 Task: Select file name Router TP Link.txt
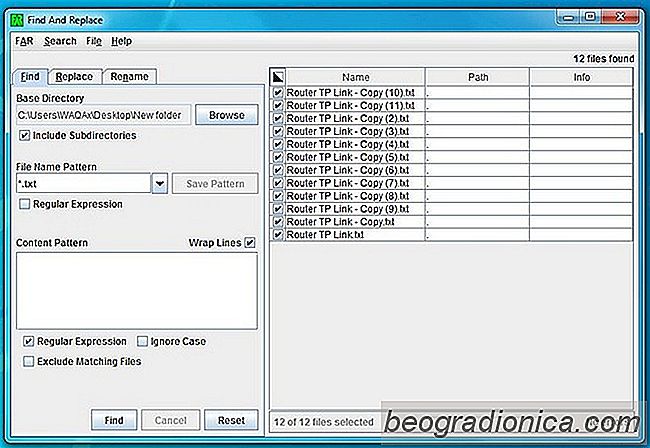click(325, 235)
